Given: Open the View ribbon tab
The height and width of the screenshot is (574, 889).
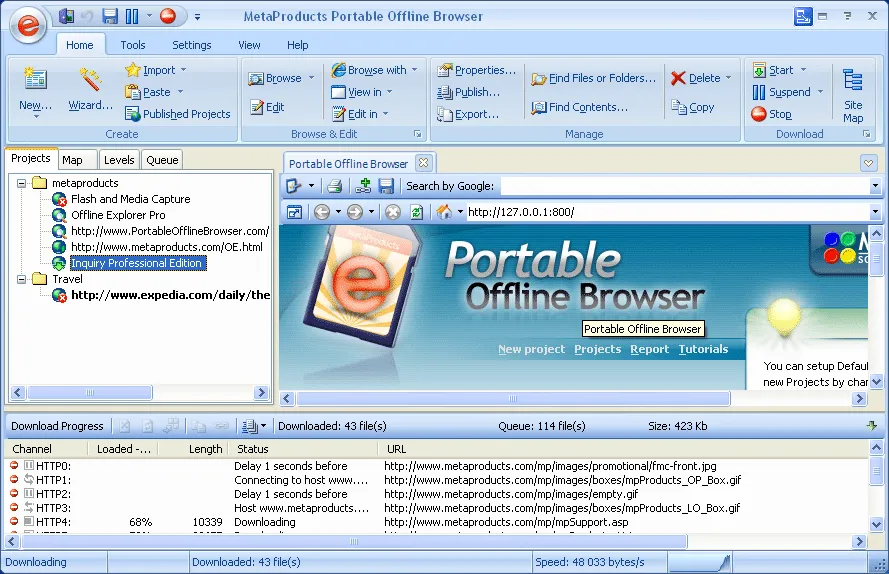Looking at the screenshot, I should click(x=249, y=45).
